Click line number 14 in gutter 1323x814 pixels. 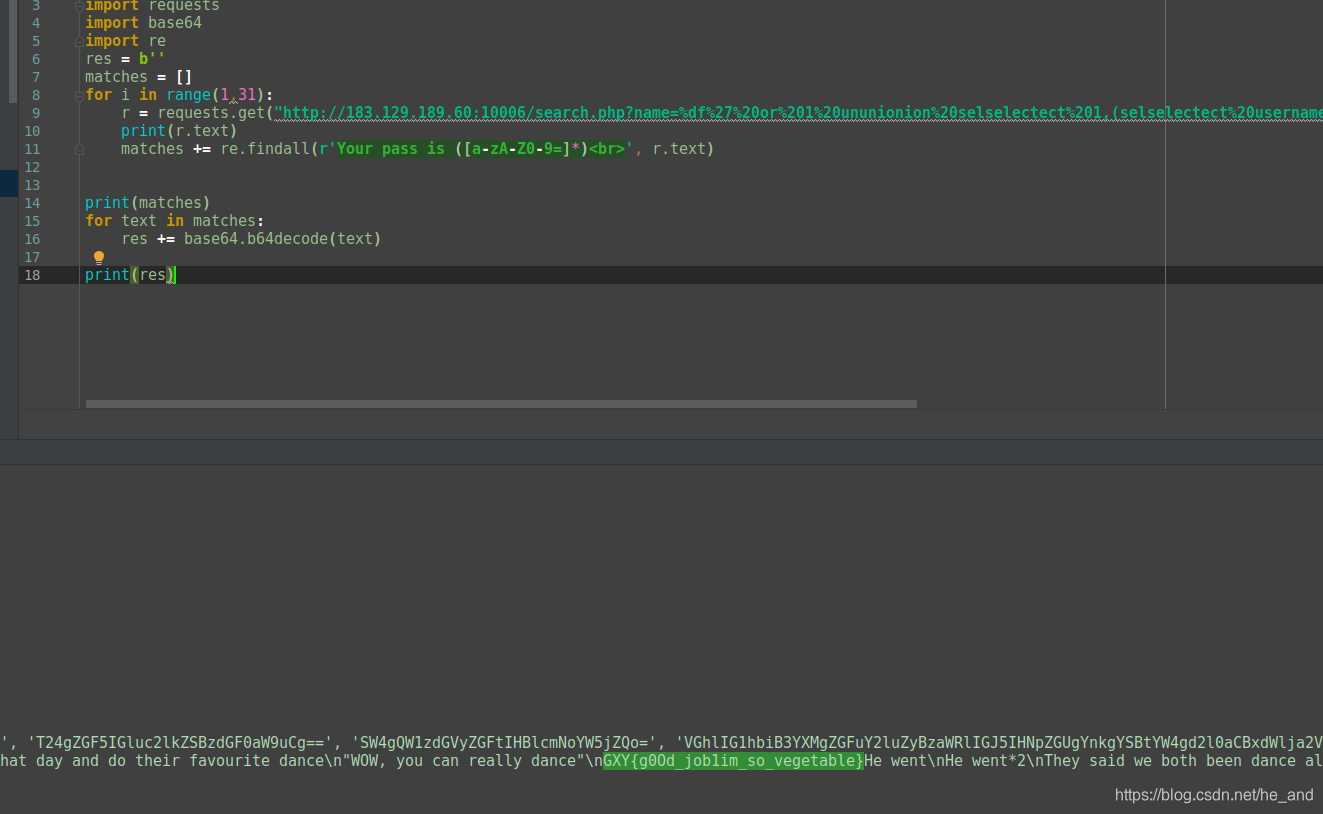[32, 203]
